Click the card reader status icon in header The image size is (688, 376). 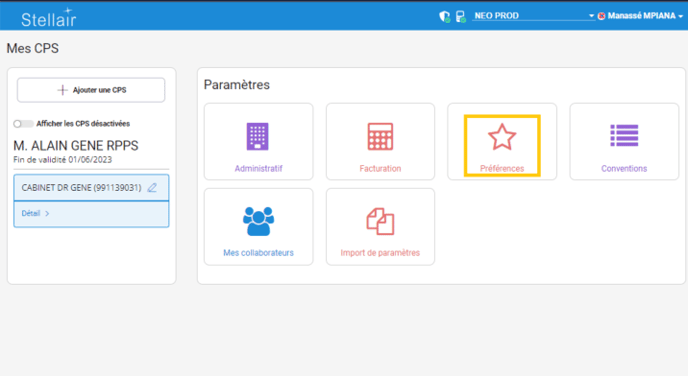[x=460, y=17]
